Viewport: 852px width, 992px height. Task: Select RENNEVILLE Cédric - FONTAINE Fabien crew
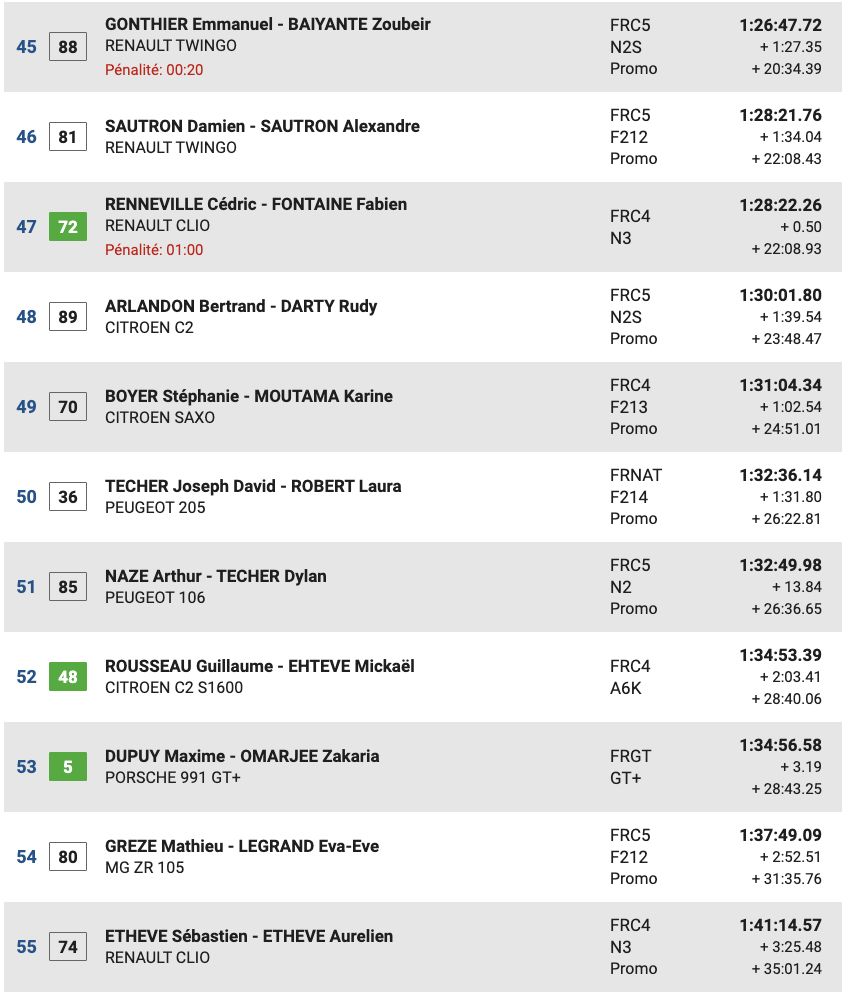255,204
